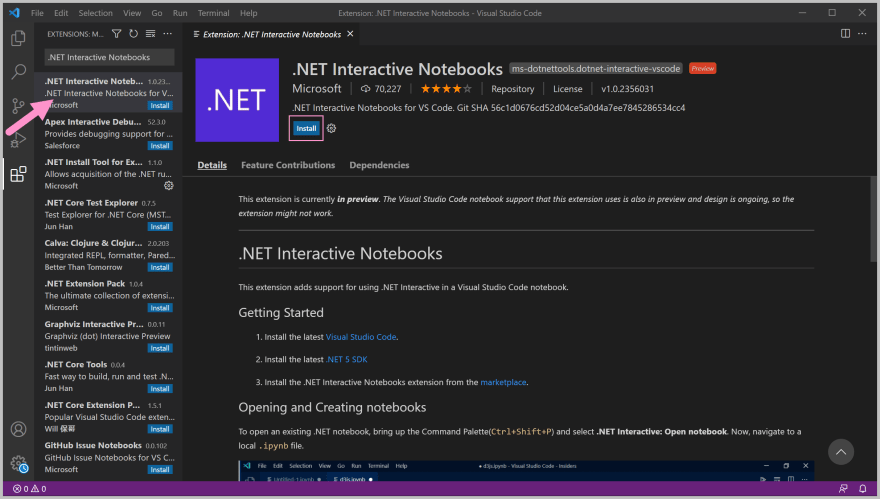This screenshot has width=880, height=499.
Task: Open manage gear next to Install button
Action: 331,129
